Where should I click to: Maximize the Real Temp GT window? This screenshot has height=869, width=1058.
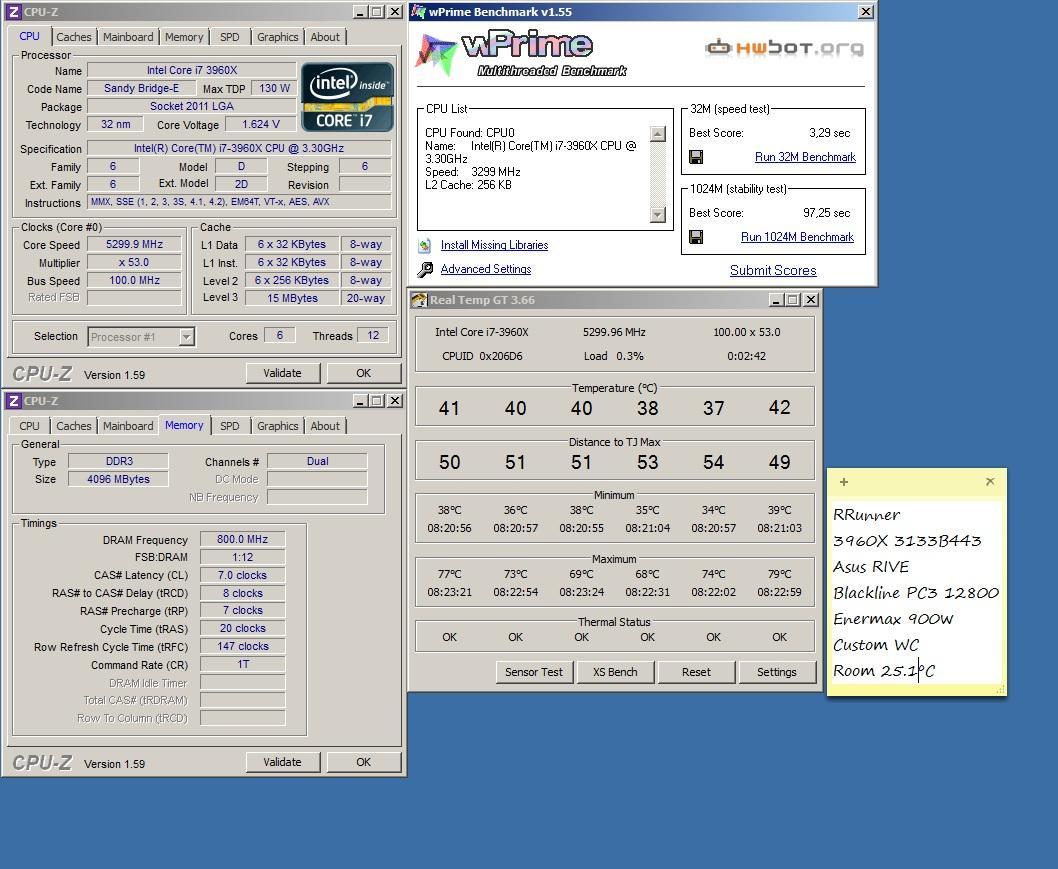click(x=794, y=300)
